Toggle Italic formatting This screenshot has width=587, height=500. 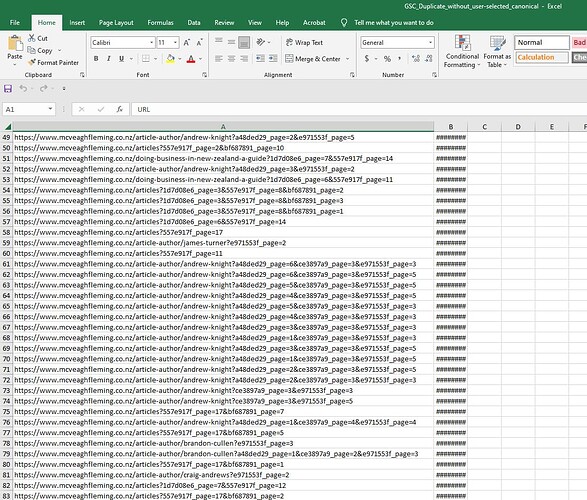109,59
